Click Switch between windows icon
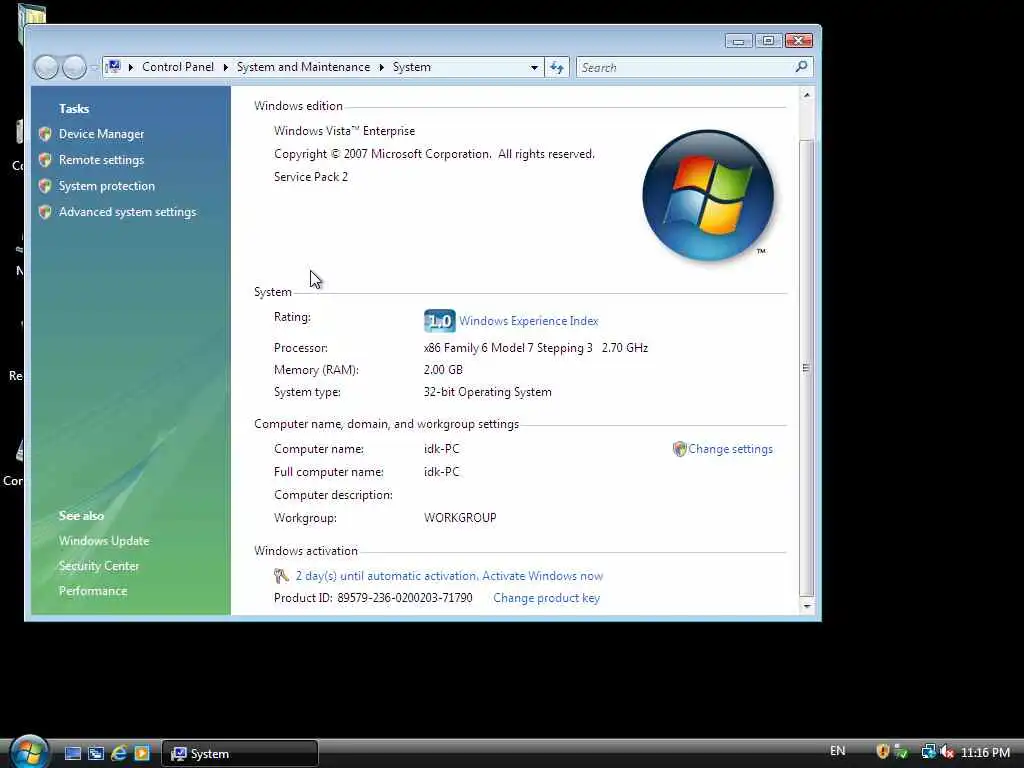 (x=96, y=753)
